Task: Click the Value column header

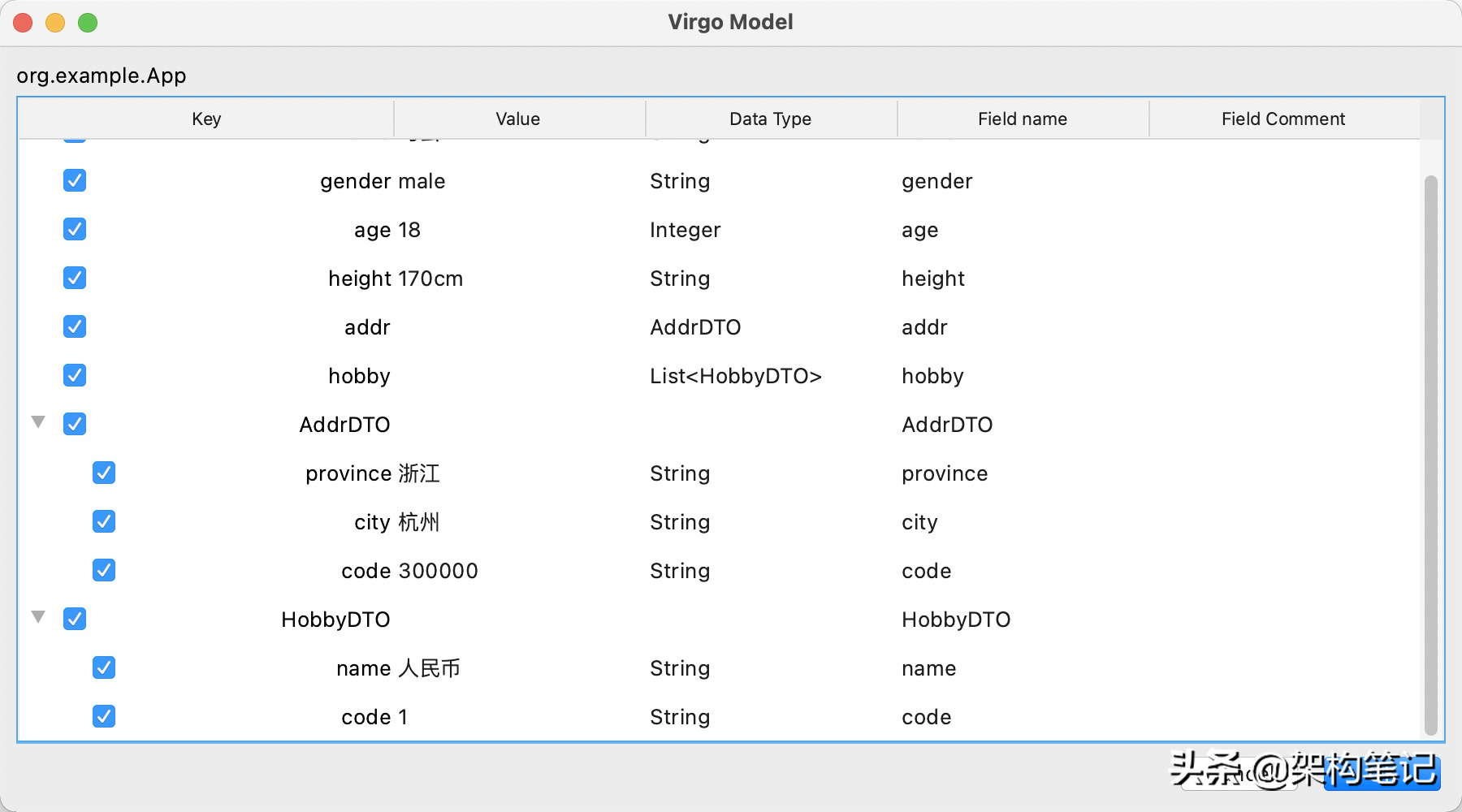Action: 518,119
